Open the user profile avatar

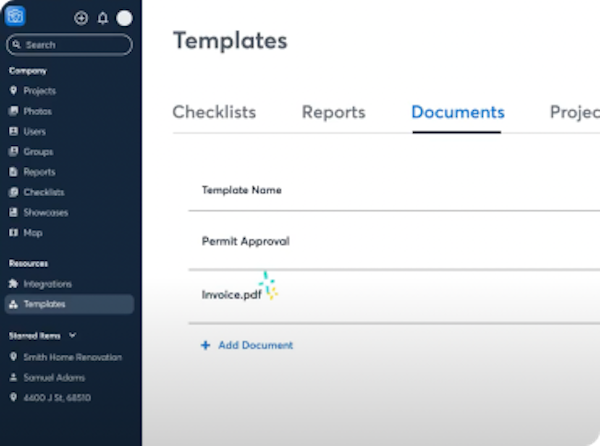pyautogui.click(x=124, y=18)
